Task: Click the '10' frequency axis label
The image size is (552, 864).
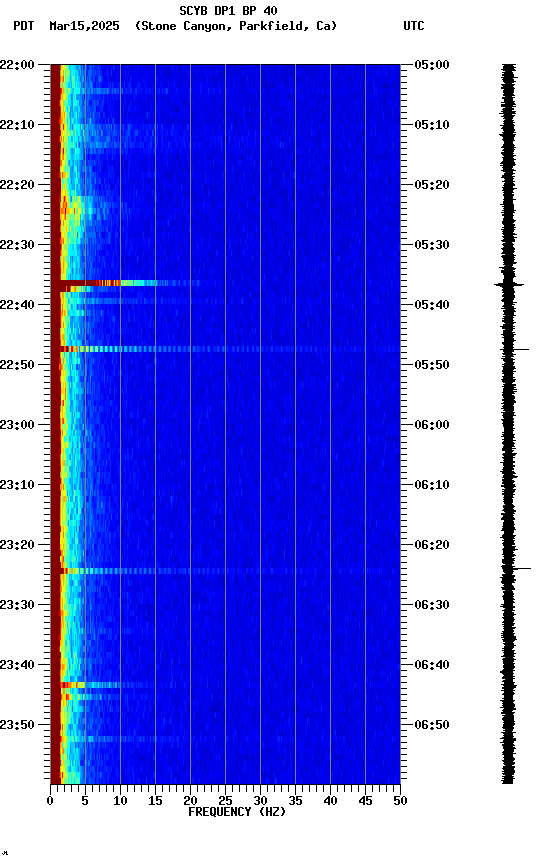Action: [120, 801]
